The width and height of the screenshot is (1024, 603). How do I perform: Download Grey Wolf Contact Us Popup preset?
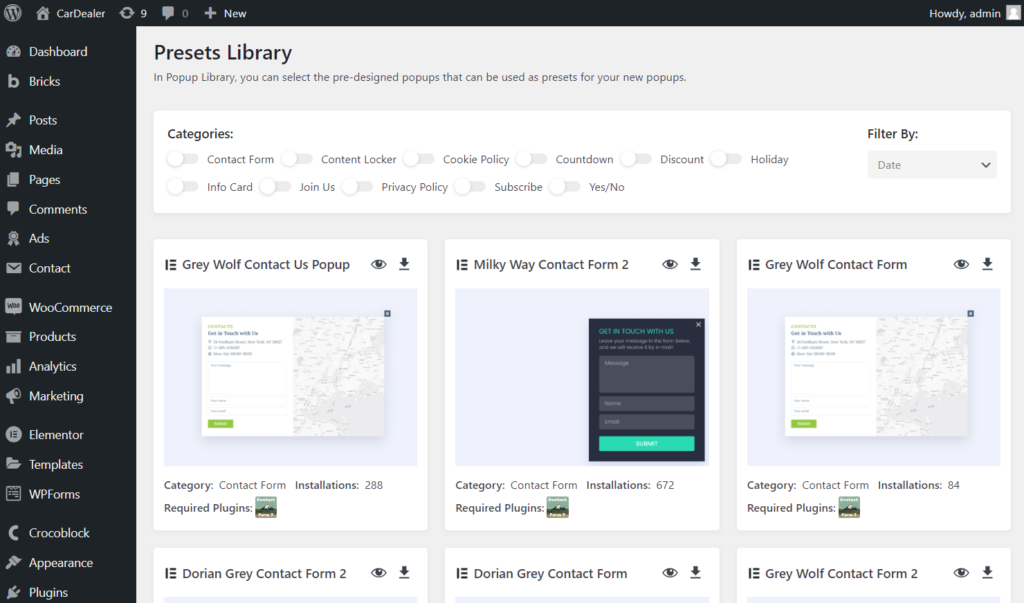pos(404,264)
